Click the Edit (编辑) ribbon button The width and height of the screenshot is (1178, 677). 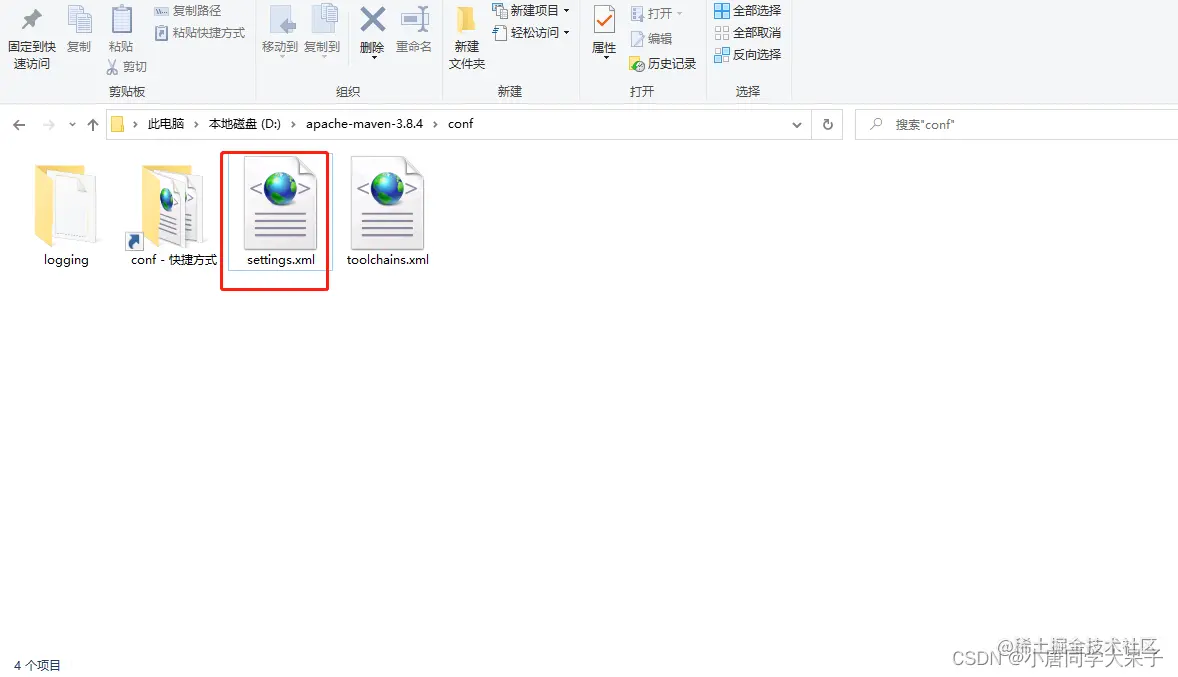pyautogui.click(x=651, y=38)
